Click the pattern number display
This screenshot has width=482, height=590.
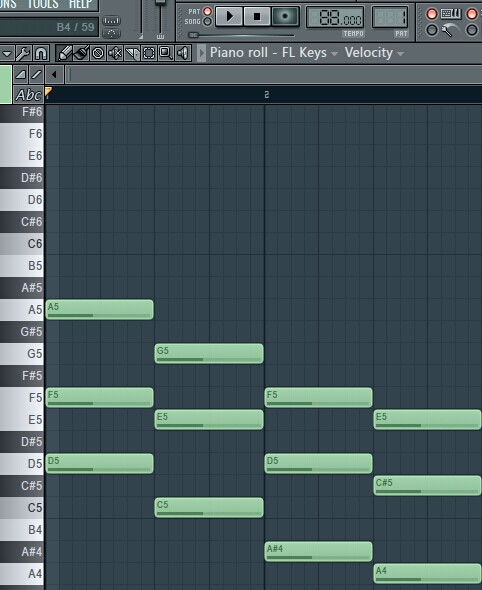pos(390,17)
